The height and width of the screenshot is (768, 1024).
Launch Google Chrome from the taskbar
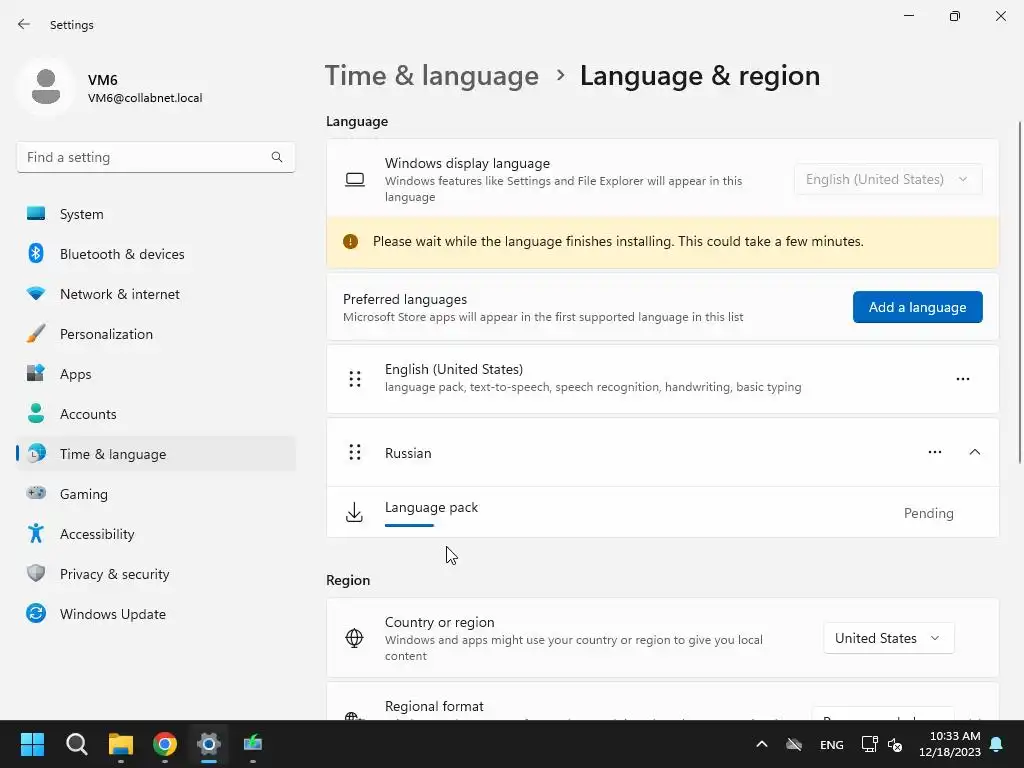pyautogui.click(x=165, y=744)
